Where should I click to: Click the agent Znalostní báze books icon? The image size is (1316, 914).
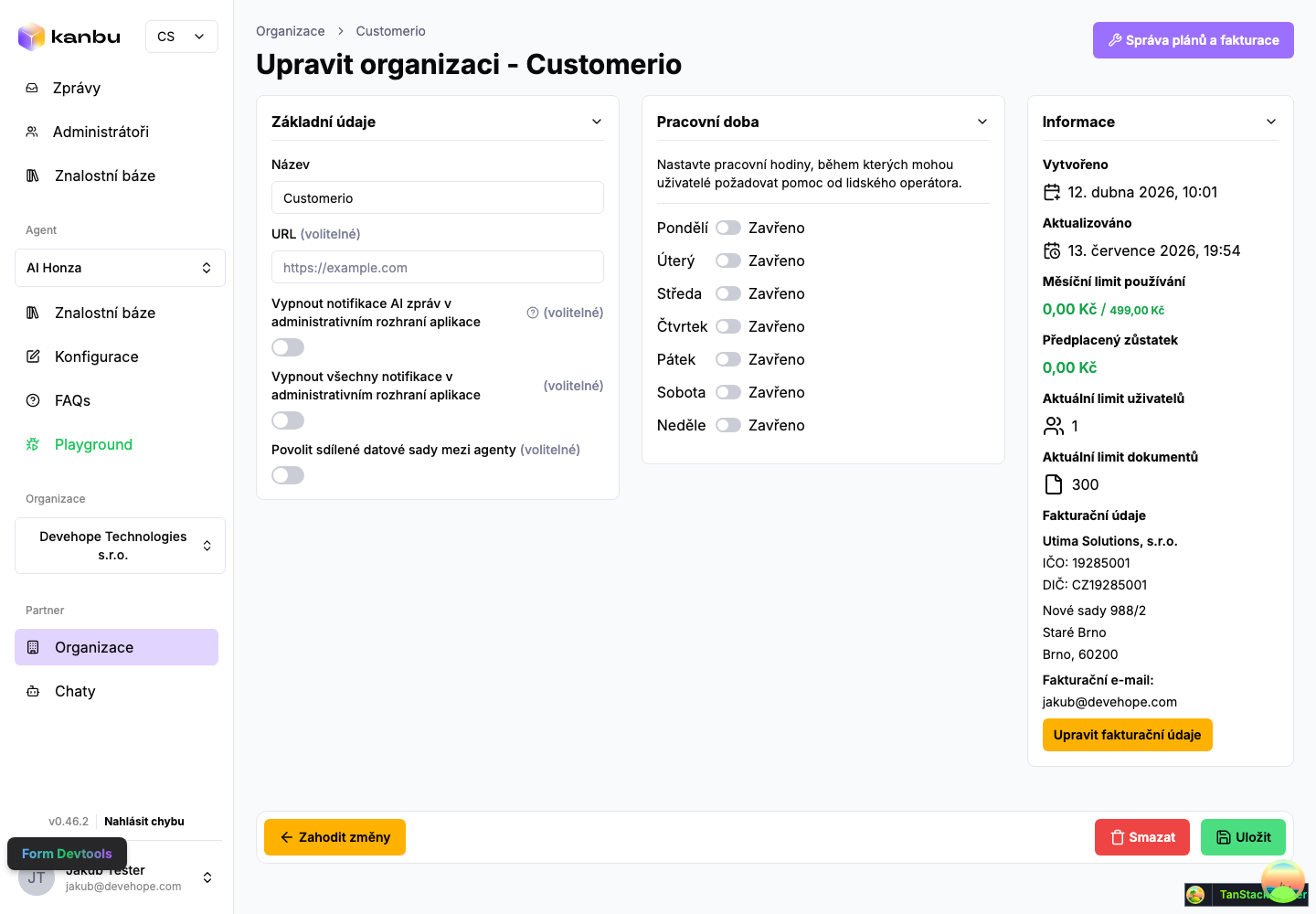tap(33, 313)
